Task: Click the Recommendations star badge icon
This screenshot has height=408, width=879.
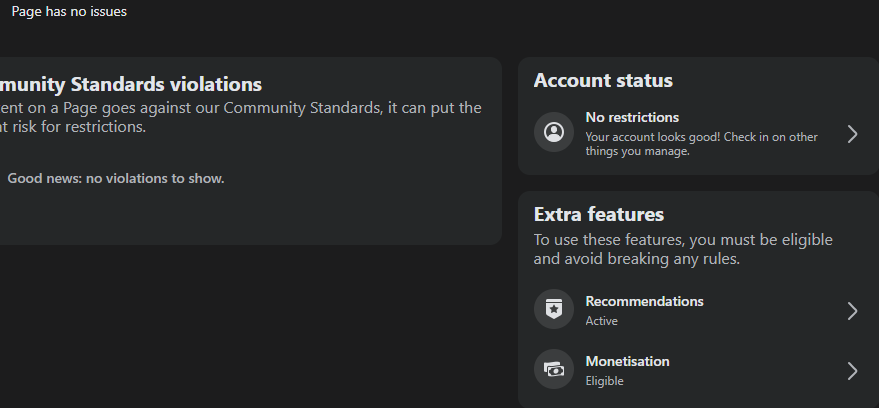Action: pos(553,310)
